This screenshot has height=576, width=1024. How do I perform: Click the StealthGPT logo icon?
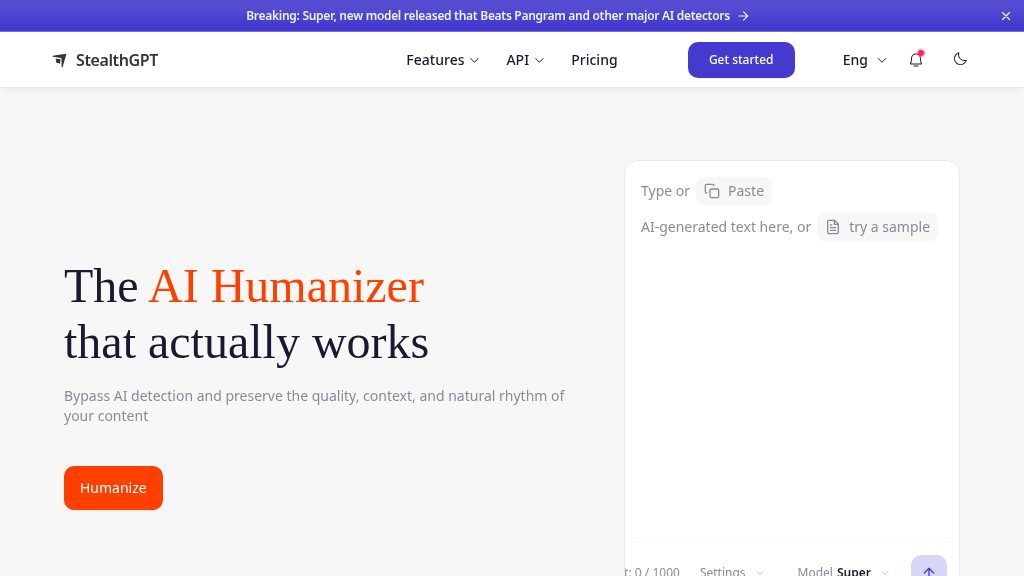tap(59, 60)
